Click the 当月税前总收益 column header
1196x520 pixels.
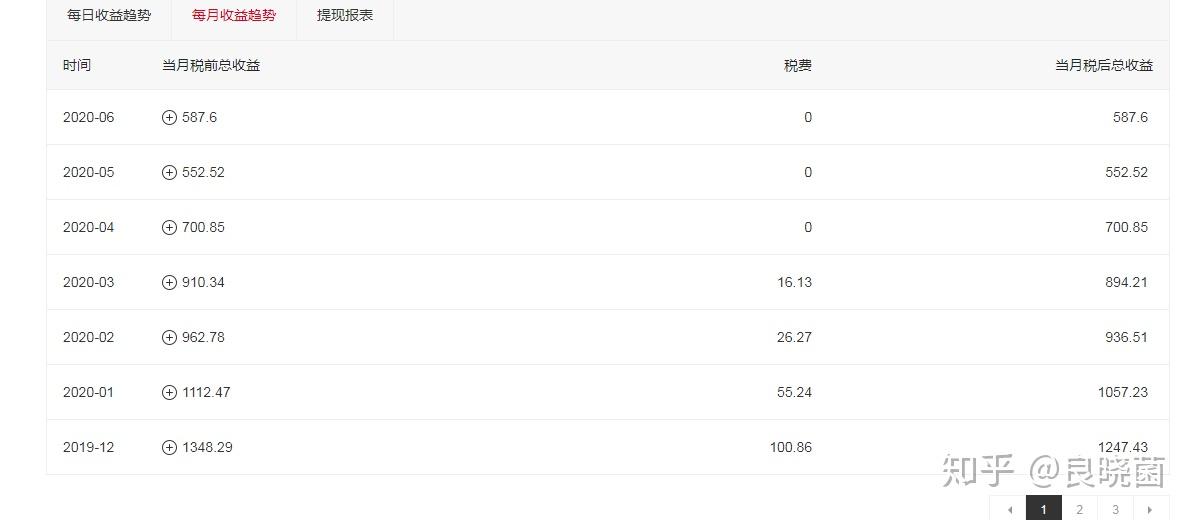(x=211, y=65)
